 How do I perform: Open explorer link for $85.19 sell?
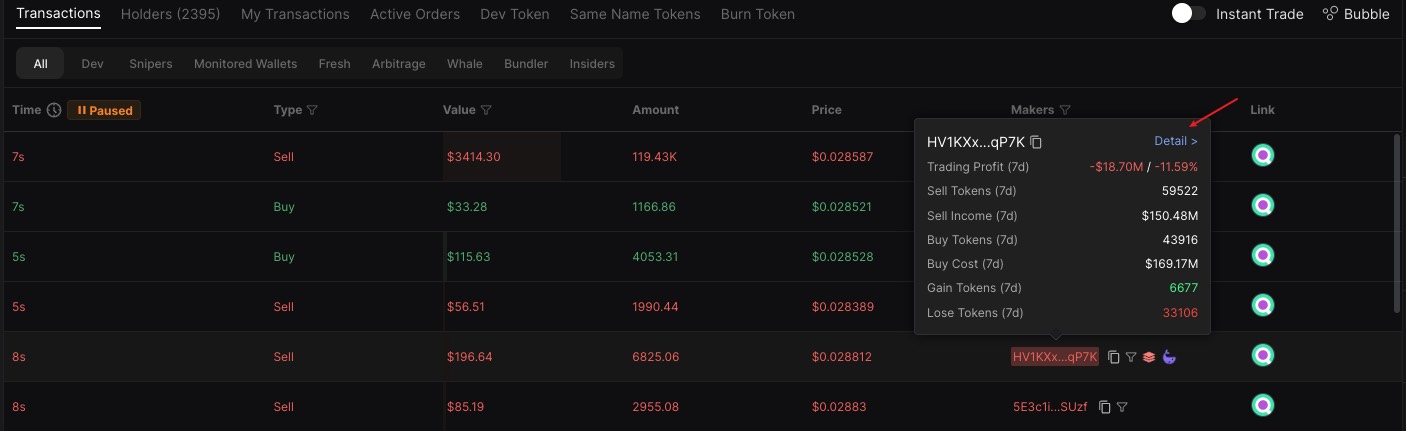pos(1263,406)
